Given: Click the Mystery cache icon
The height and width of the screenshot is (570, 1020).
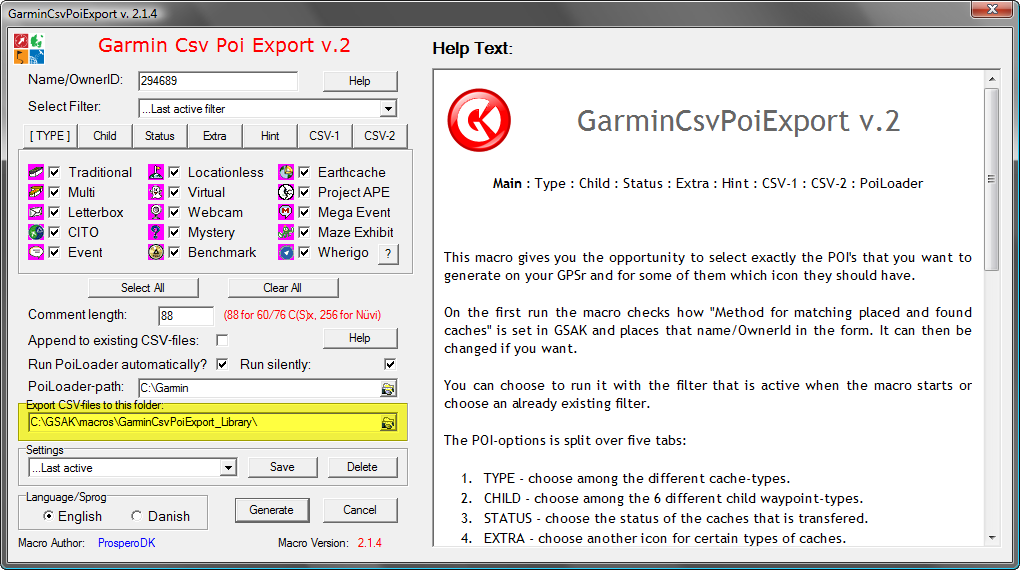Looking at the screenshot, I should pos(155,232).
